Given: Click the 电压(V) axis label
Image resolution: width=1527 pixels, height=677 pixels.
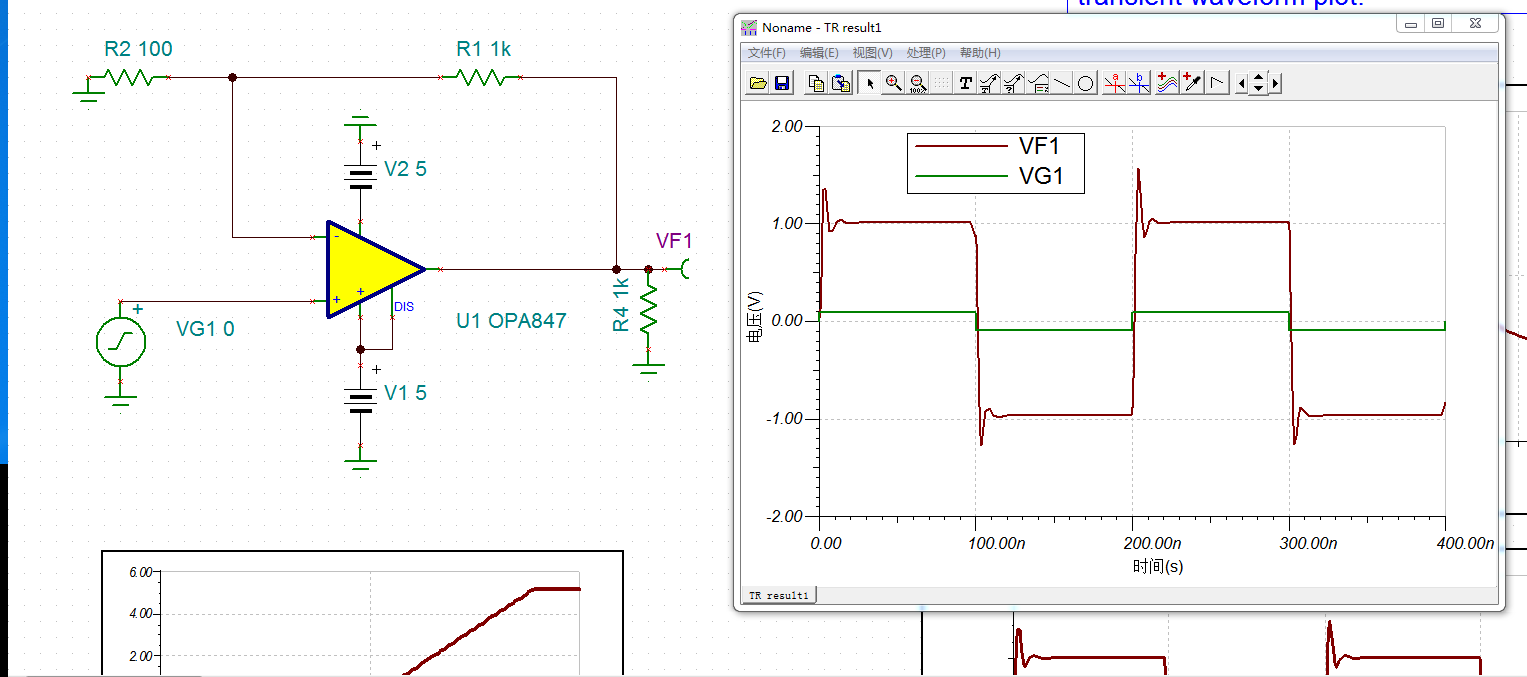Looking at the screenshot, I should tap(755, 316).
